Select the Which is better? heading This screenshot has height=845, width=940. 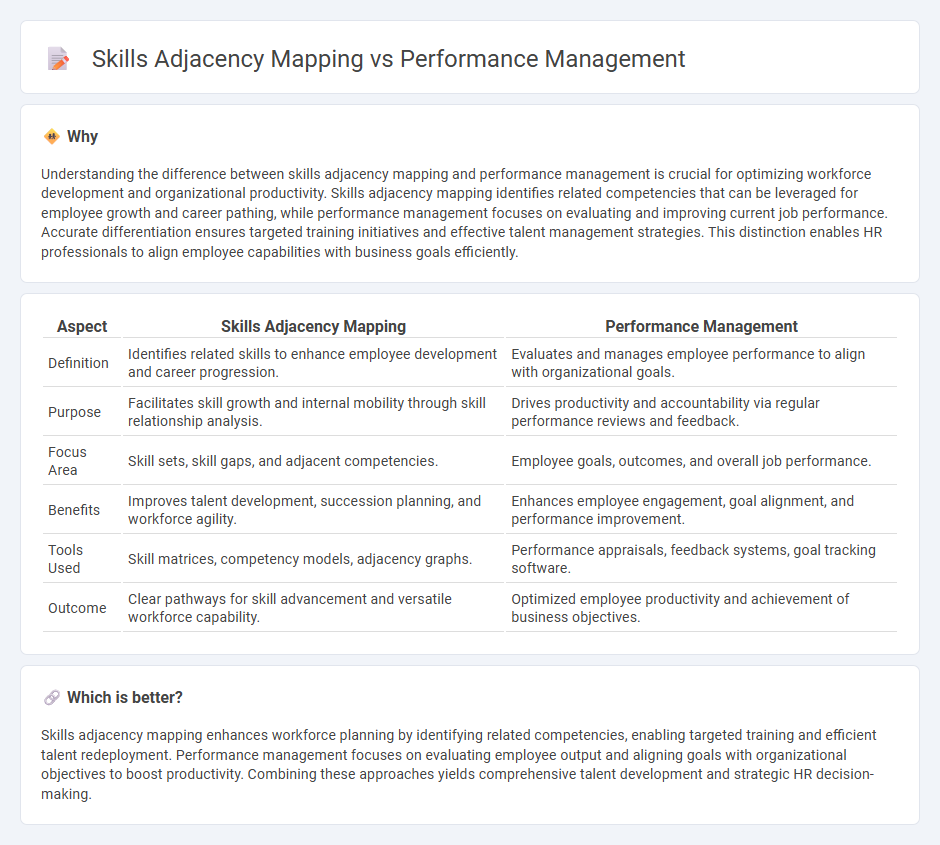(x=125, y=698)
